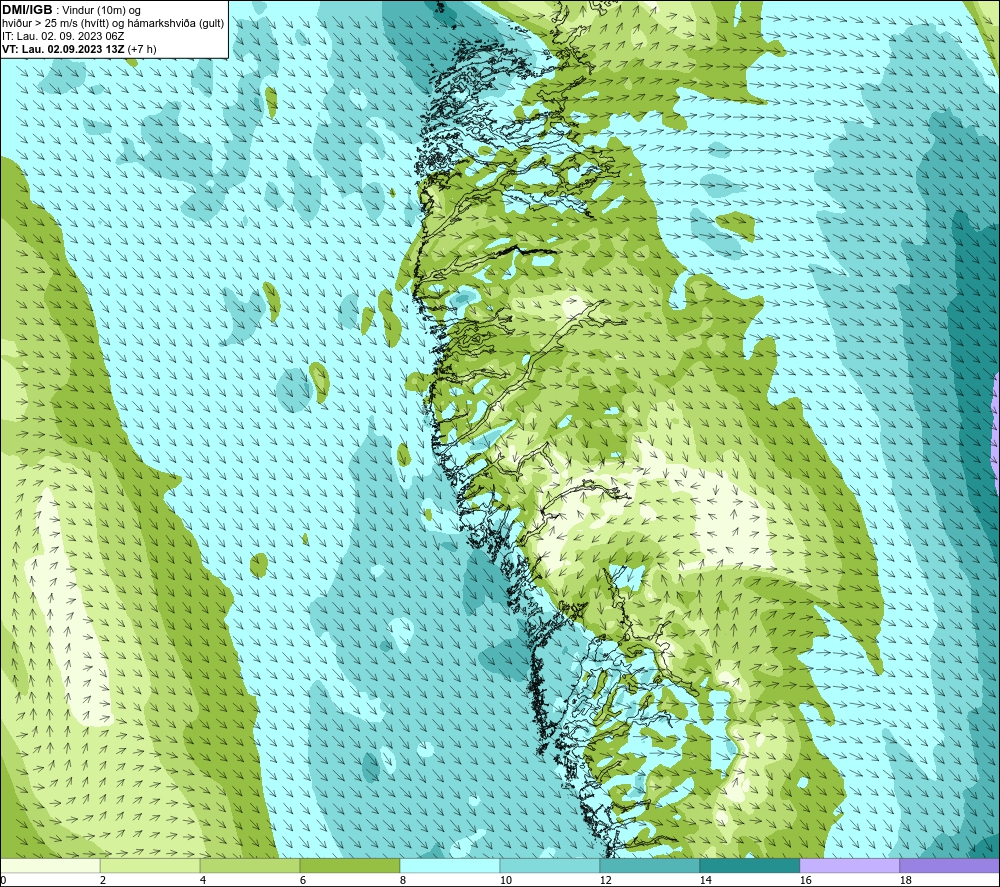Click the 10–12 m/s turquoise swatch
Screen dimensions: 1000x887
point(550,865)
